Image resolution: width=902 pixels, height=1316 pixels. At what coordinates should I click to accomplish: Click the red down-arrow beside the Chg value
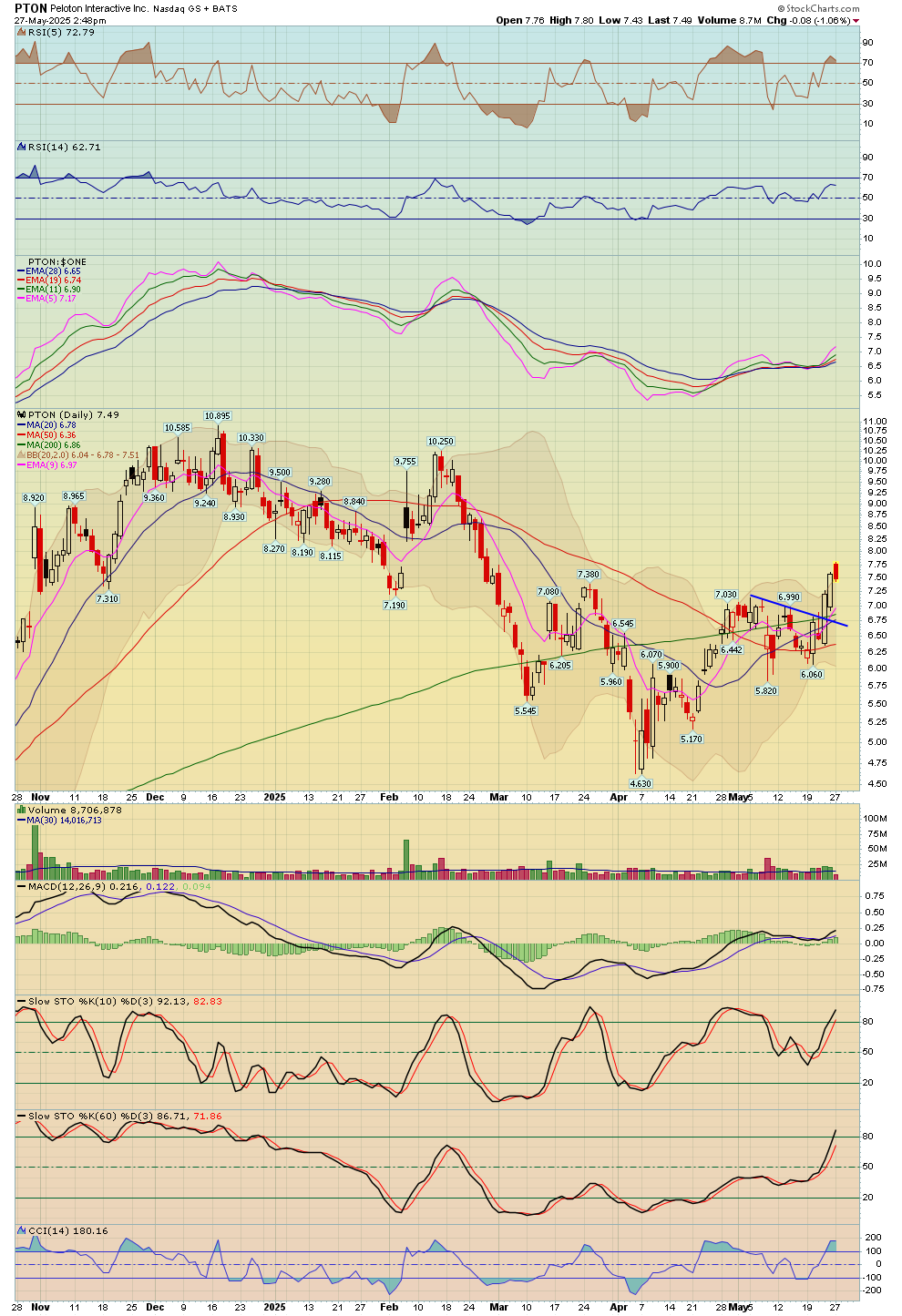point(856,21)
